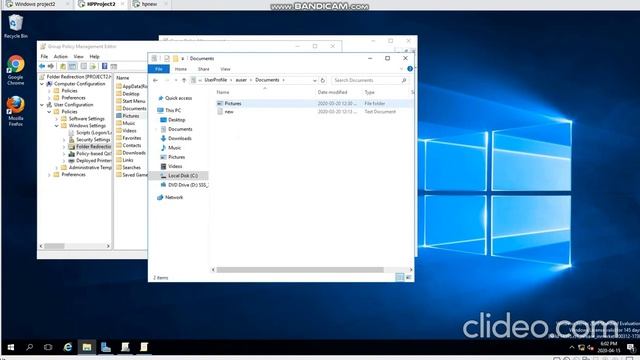Open Recycle Bin on the desktop
Viewport: 640px width, 360px height.
pyautogui.click(x=16, y=26)
